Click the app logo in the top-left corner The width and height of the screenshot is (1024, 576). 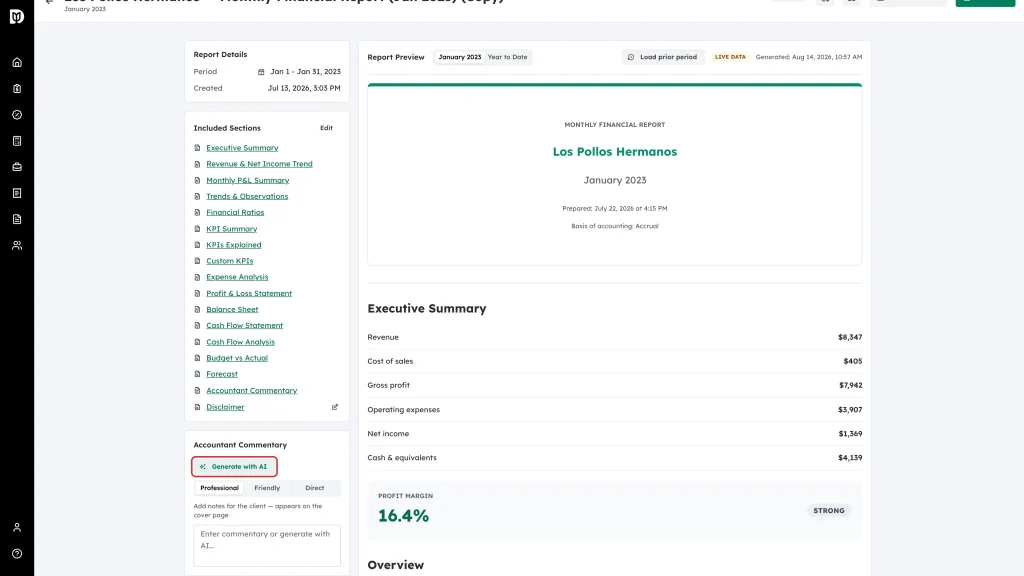point(17,16)
